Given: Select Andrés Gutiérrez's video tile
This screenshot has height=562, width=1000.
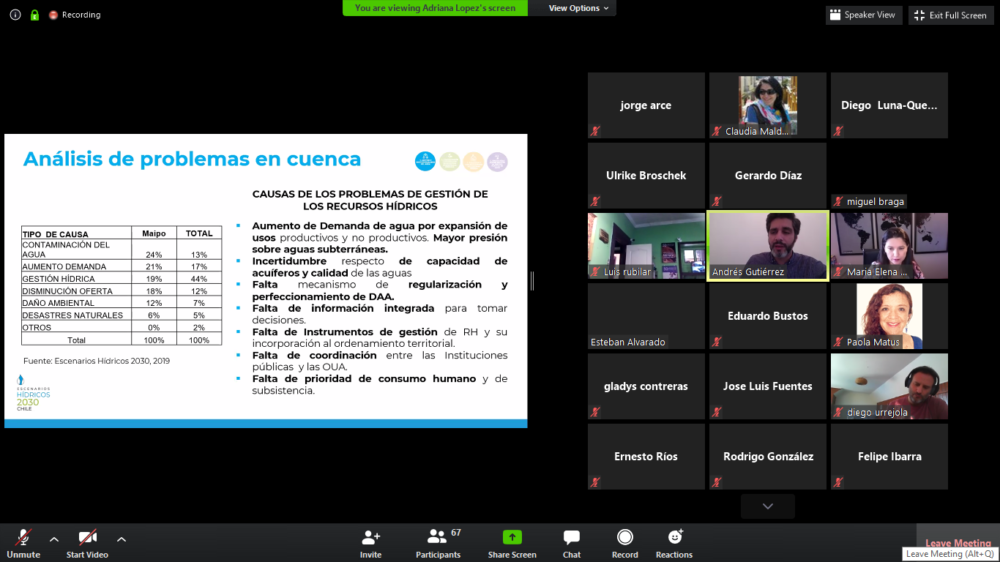Looking at the screenshot, I should 768,245.
